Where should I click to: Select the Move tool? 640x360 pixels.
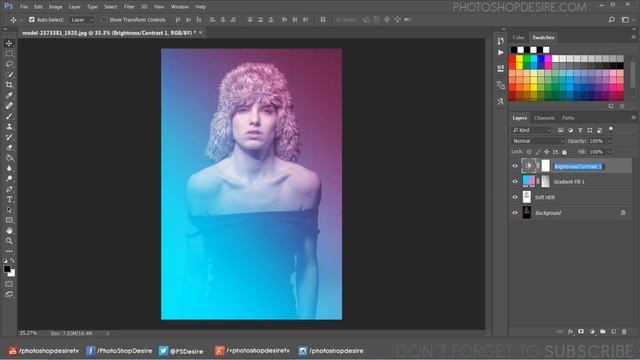click(9, 43)
